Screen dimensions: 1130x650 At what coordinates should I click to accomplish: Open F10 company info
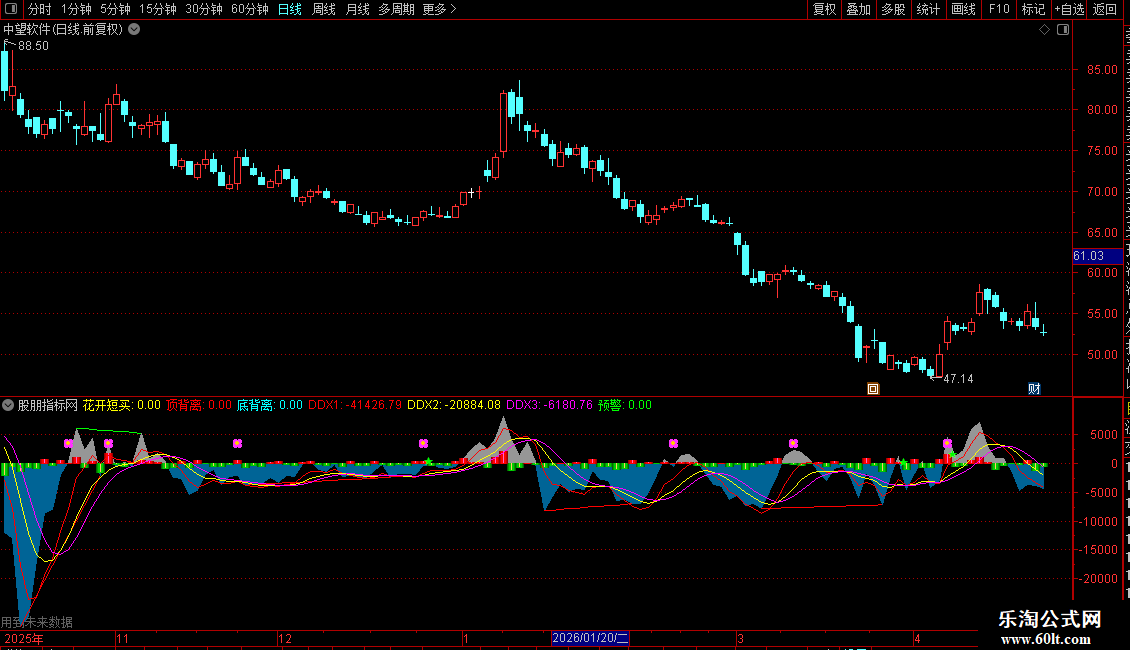999,9
